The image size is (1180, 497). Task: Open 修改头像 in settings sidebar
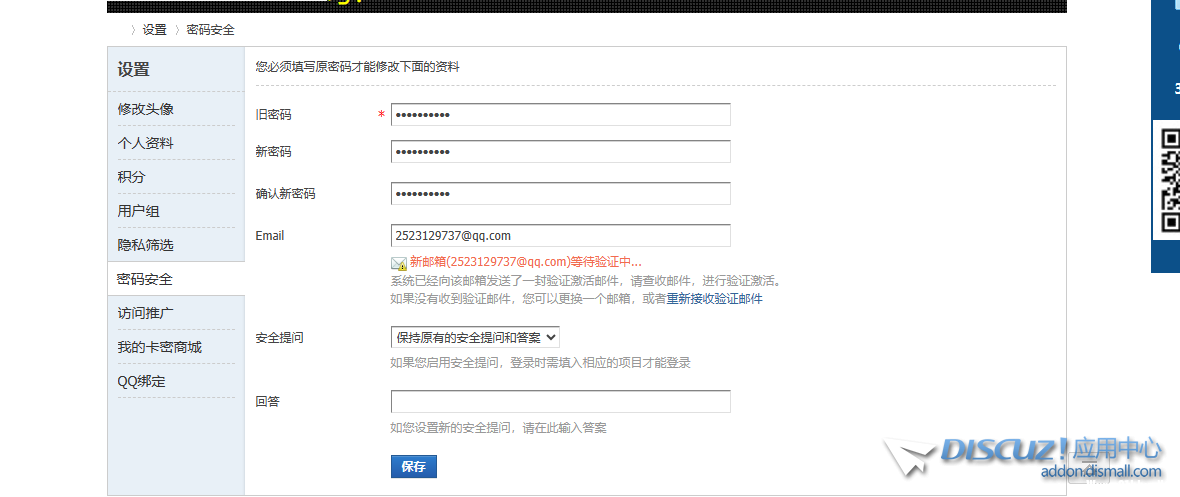146,109
